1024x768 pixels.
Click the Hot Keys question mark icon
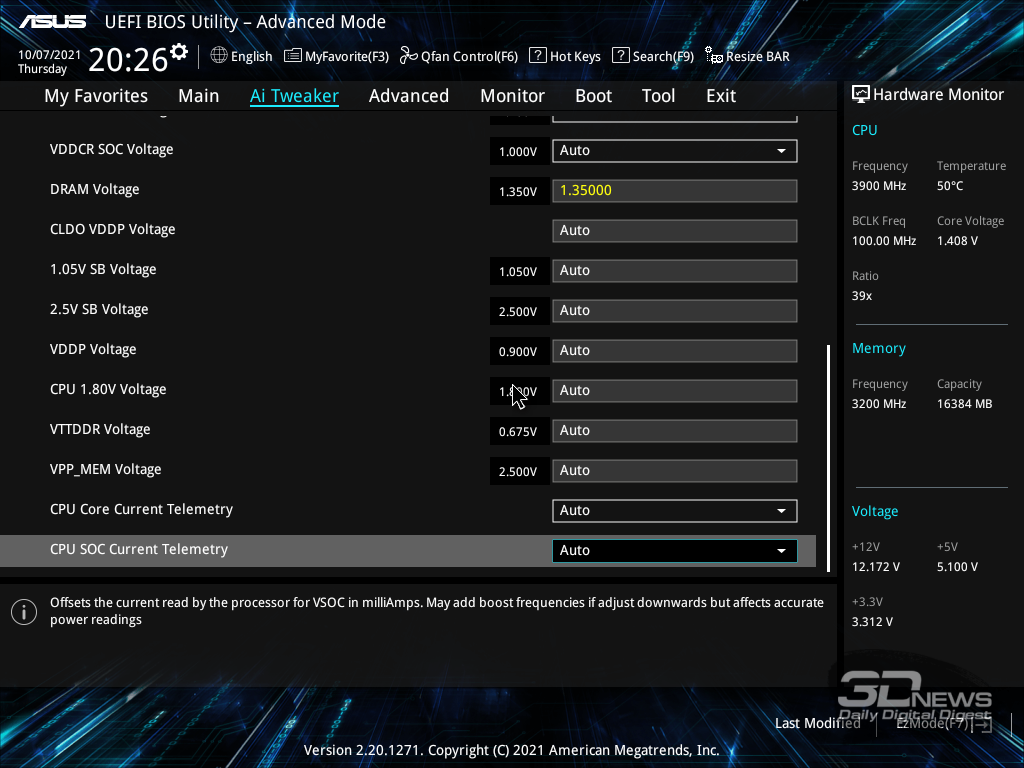click(537, 56)
